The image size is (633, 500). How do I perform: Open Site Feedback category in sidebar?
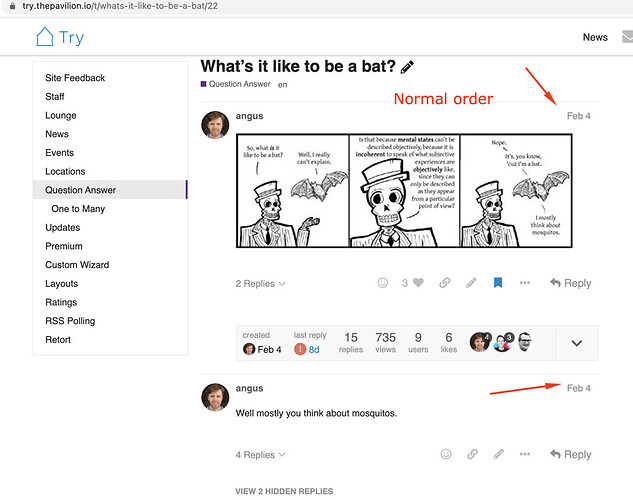[x=75, y=78]
